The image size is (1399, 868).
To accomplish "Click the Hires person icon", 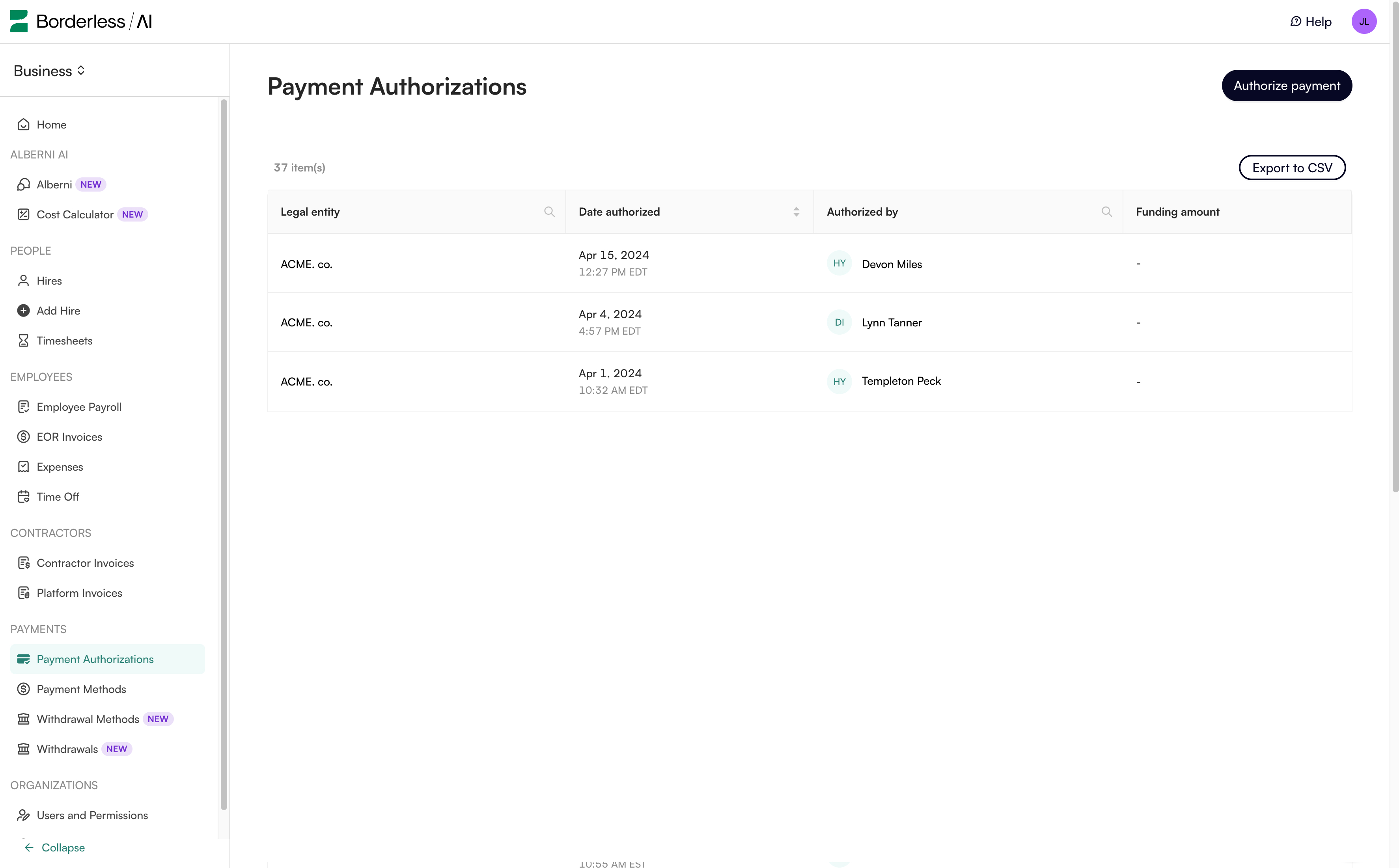I will (24, 281).
